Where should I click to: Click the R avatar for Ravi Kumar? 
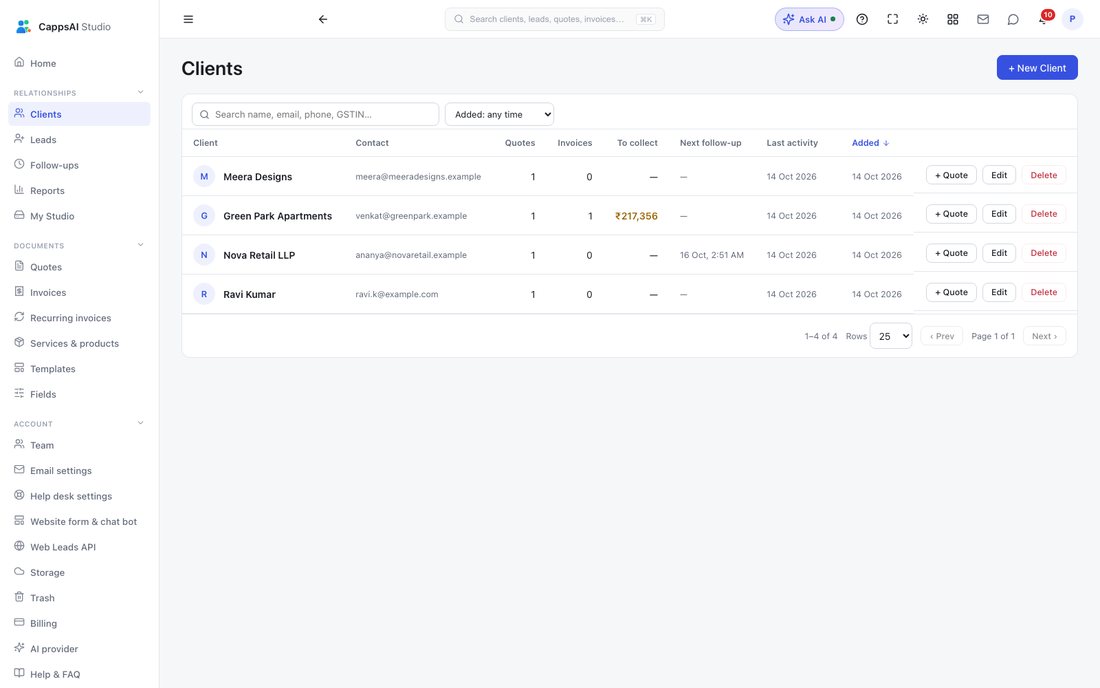pyautogui.click(x=204, y=295)
